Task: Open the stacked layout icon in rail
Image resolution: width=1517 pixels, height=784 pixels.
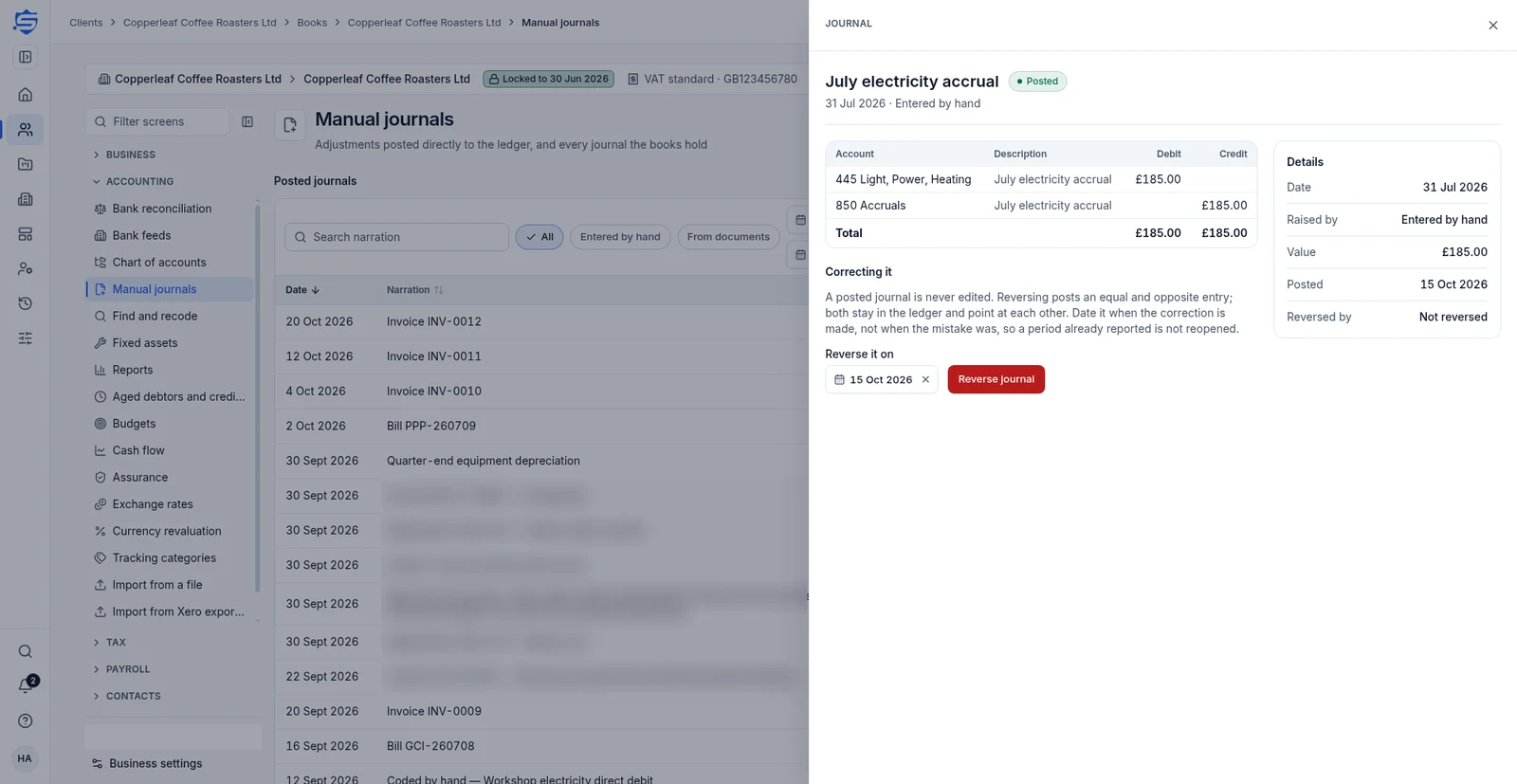Action: 26,234
